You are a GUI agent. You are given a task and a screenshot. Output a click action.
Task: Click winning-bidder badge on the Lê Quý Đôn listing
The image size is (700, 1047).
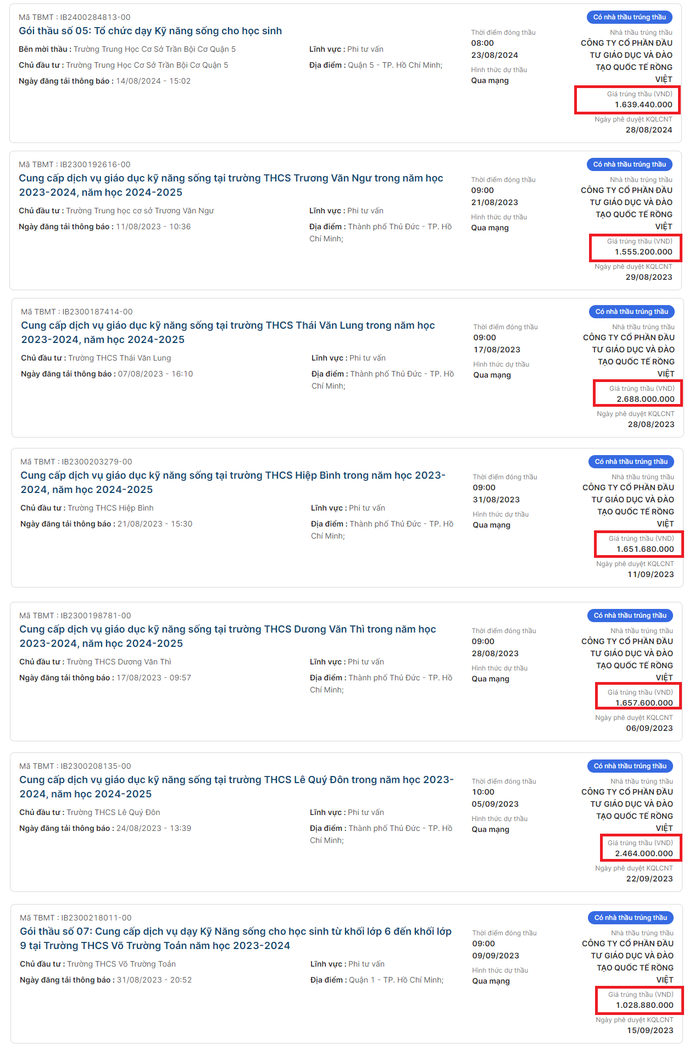(x=629, y=765)
